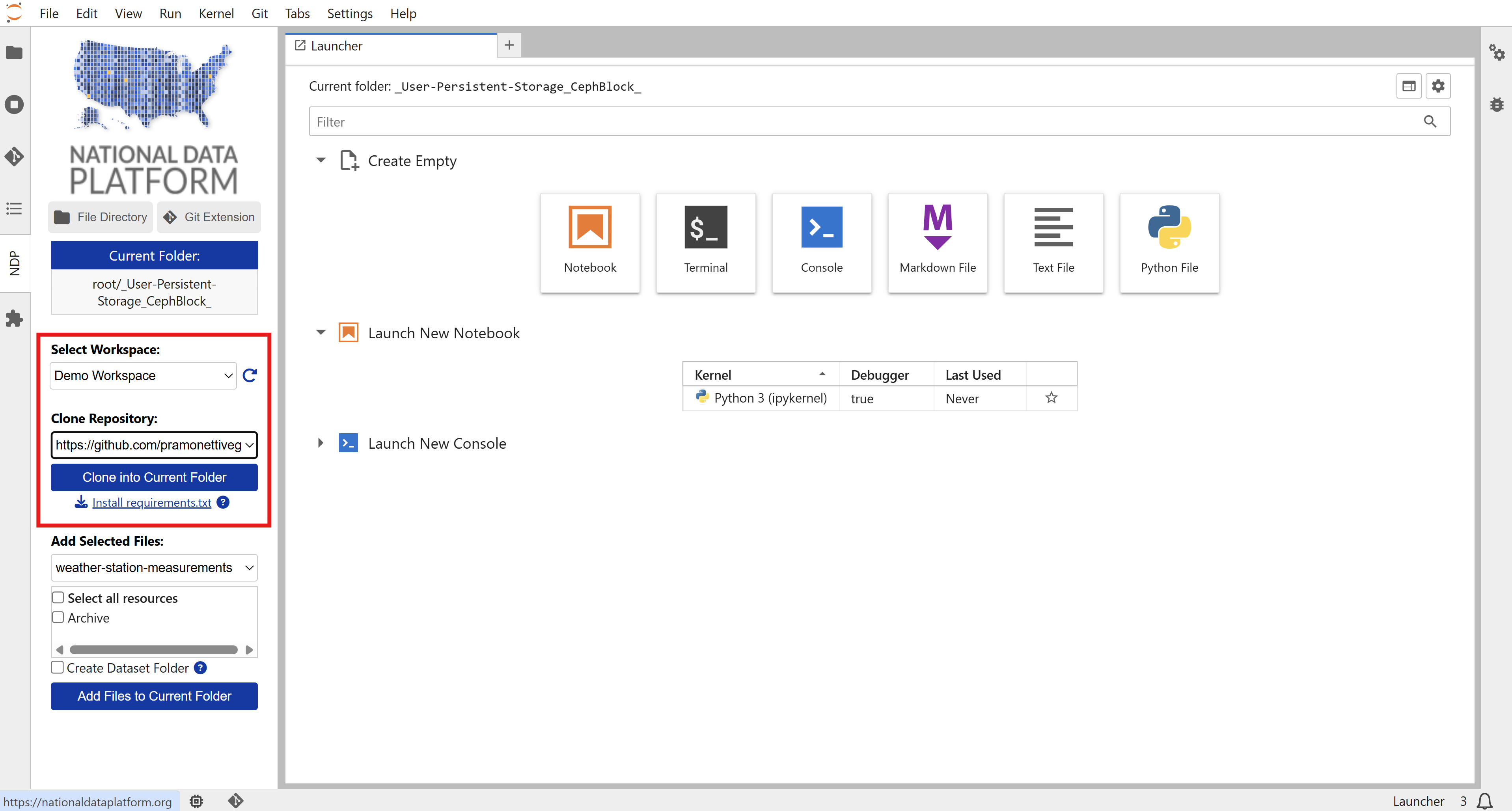Enable Create Dataset Folder checkbox
This screenshot has height=811, width=1512.
(58, 667)
